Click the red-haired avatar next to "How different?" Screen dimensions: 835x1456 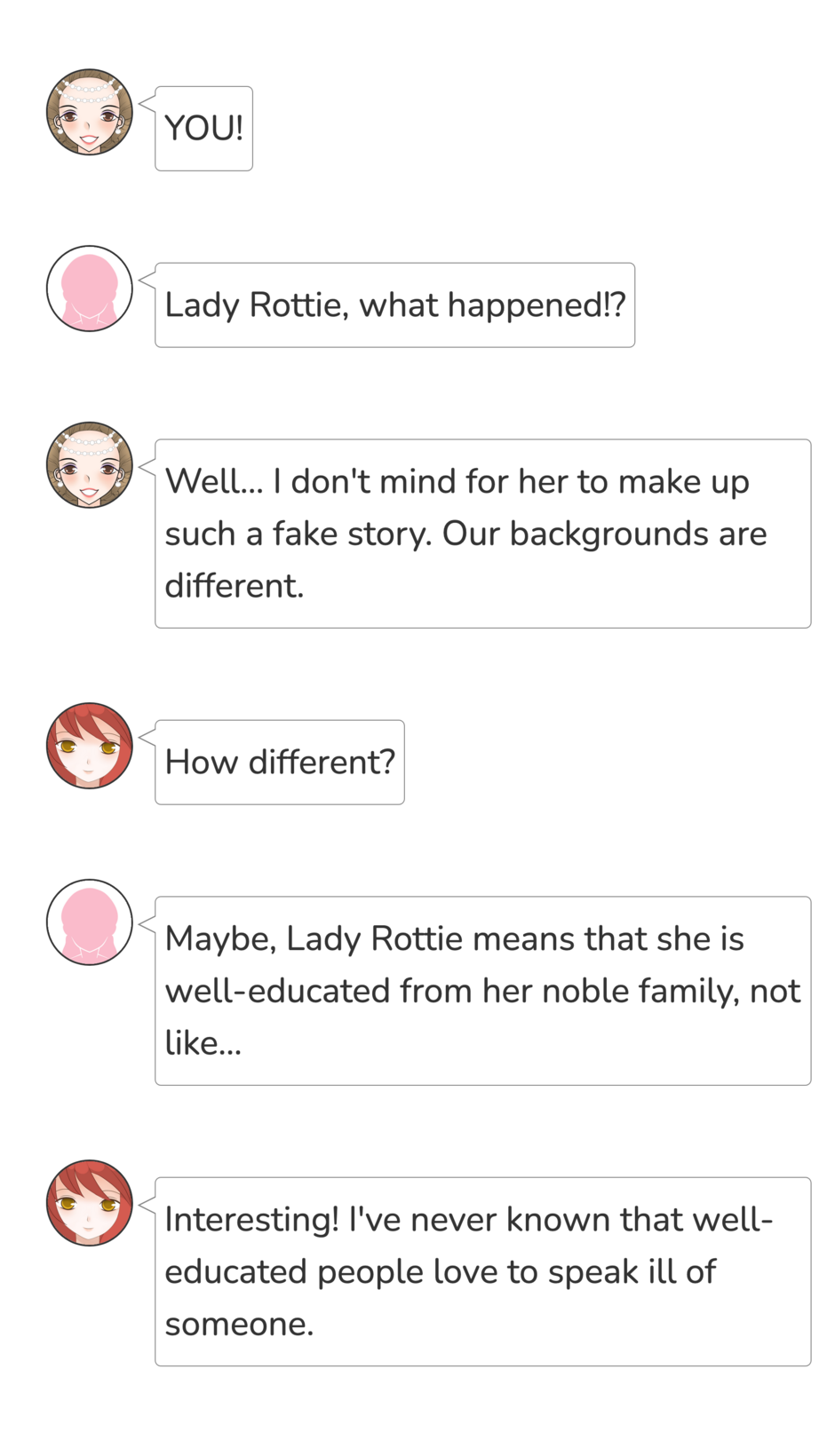tap(89, 746)
